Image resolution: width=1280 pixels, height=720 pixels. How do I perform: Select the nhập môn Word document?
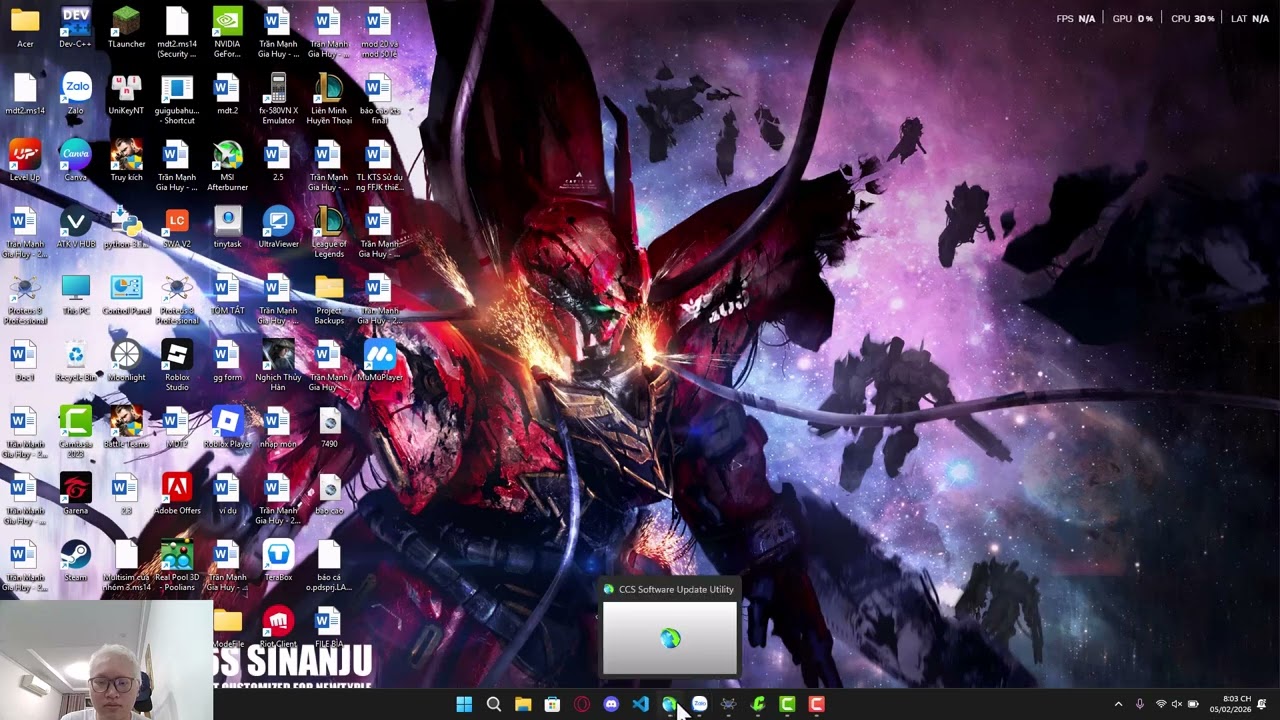pos(278,427)
